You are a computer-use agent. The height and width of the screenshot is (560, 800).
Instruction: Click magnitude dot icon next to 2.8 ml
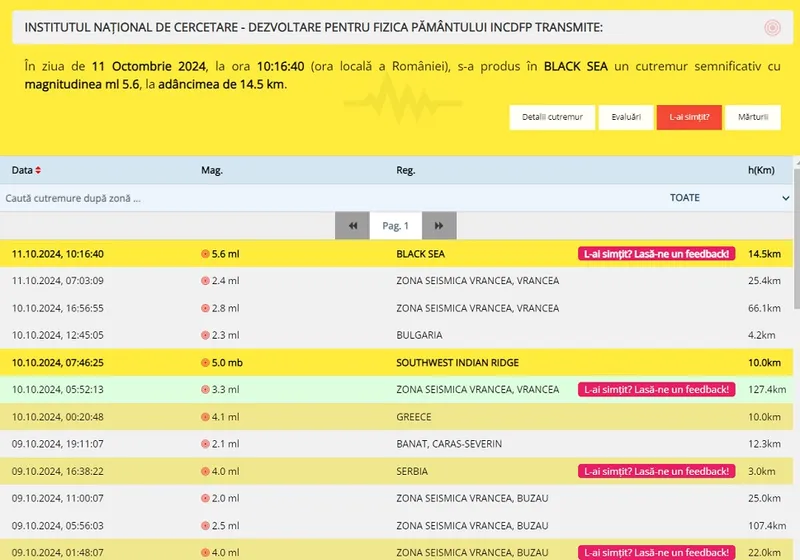pyautogui.click(x=205, y=308)
